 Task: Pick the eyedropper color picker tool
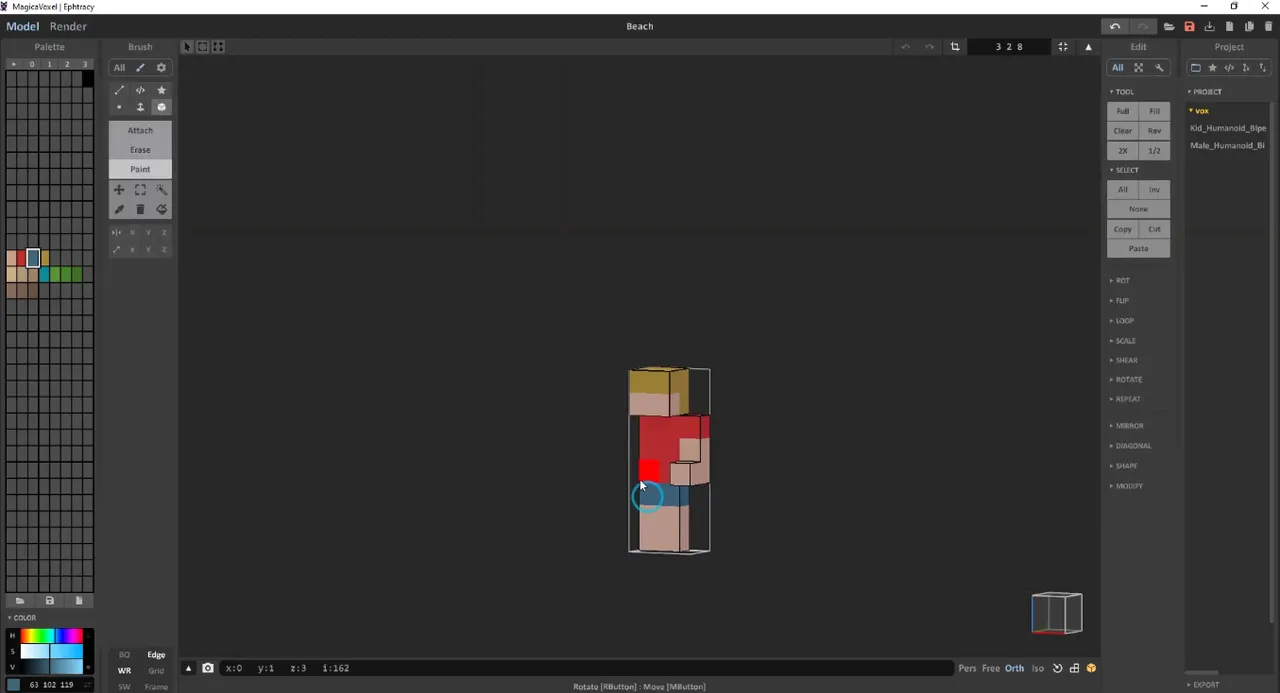(119, 209)
